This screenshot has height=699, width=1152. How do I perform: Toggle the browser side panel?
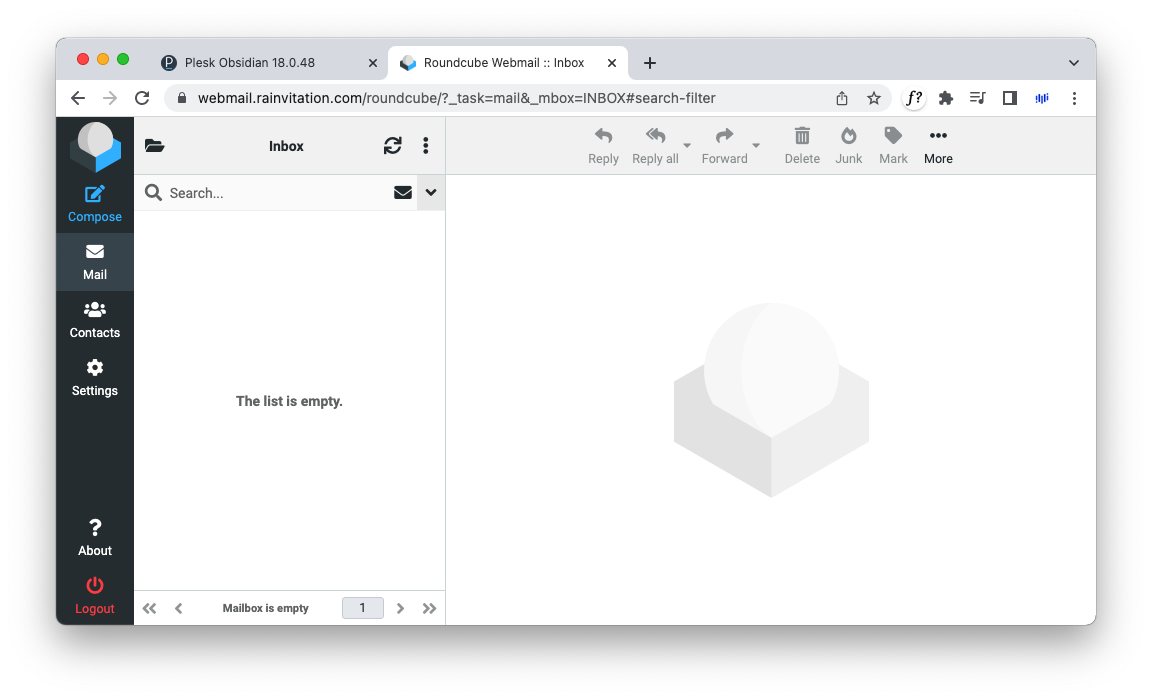pos(1010,98)
